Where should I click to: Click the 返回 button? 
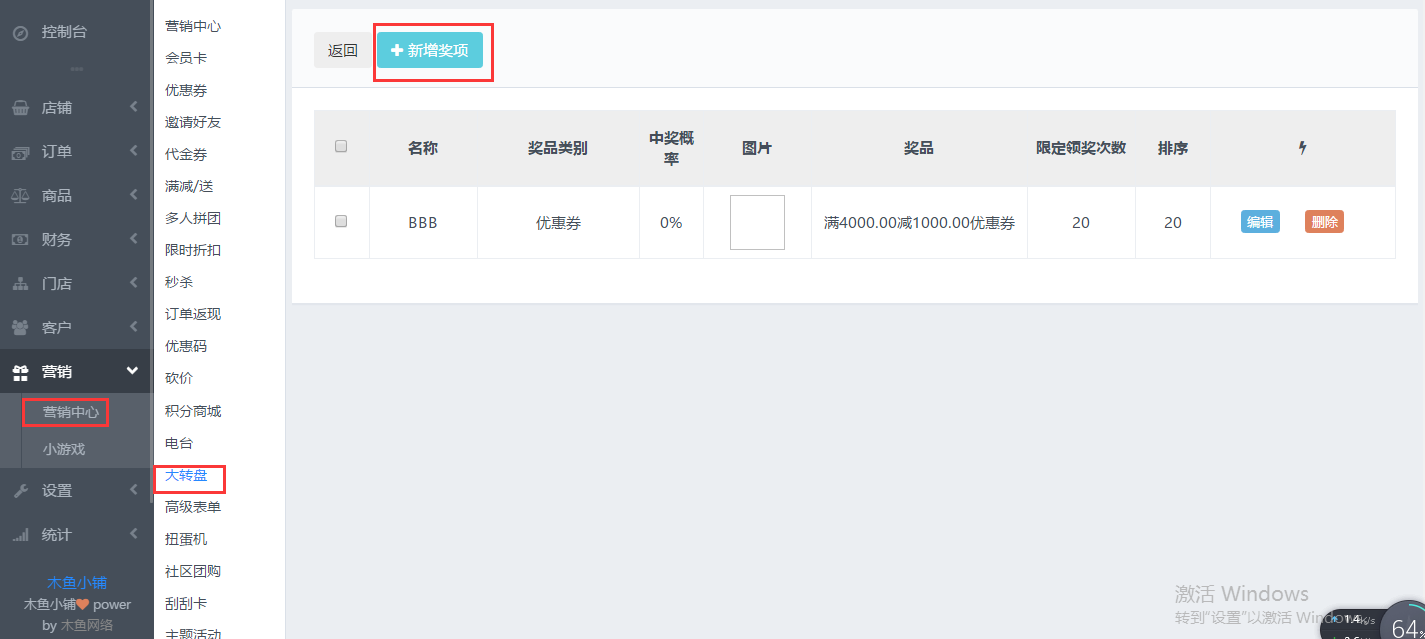click(343, 50)
